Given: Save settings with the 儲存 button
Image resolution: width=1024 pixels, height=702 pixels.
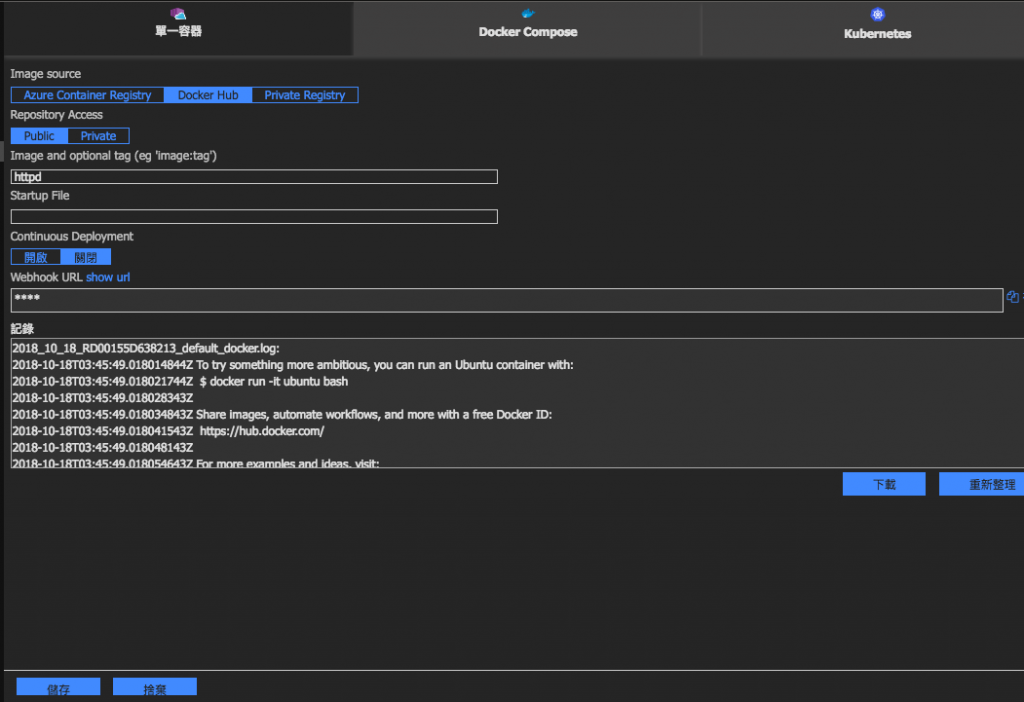Looking at the screenshot, I should [58, 687].
